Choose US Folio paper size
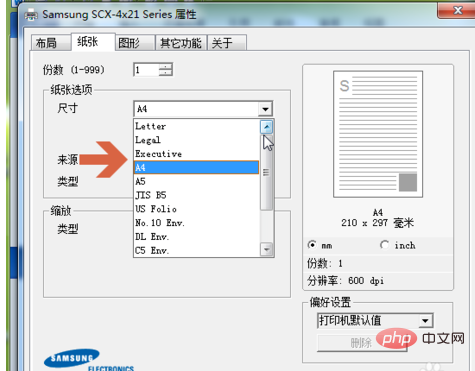This screenshot has height=371, width=475. click(197, 209)
